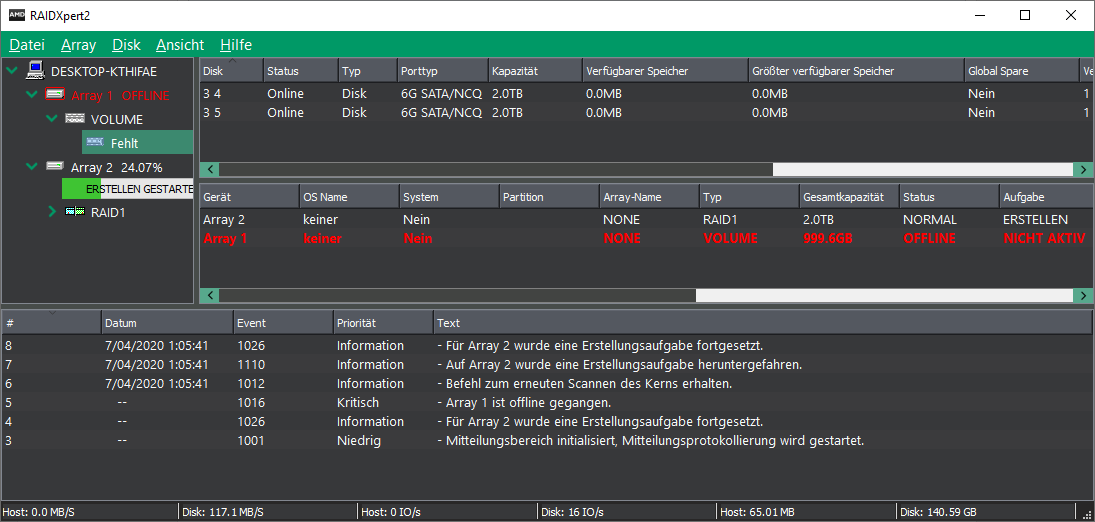Select the Kritisch Array 1 offline event

pos(547,403)
